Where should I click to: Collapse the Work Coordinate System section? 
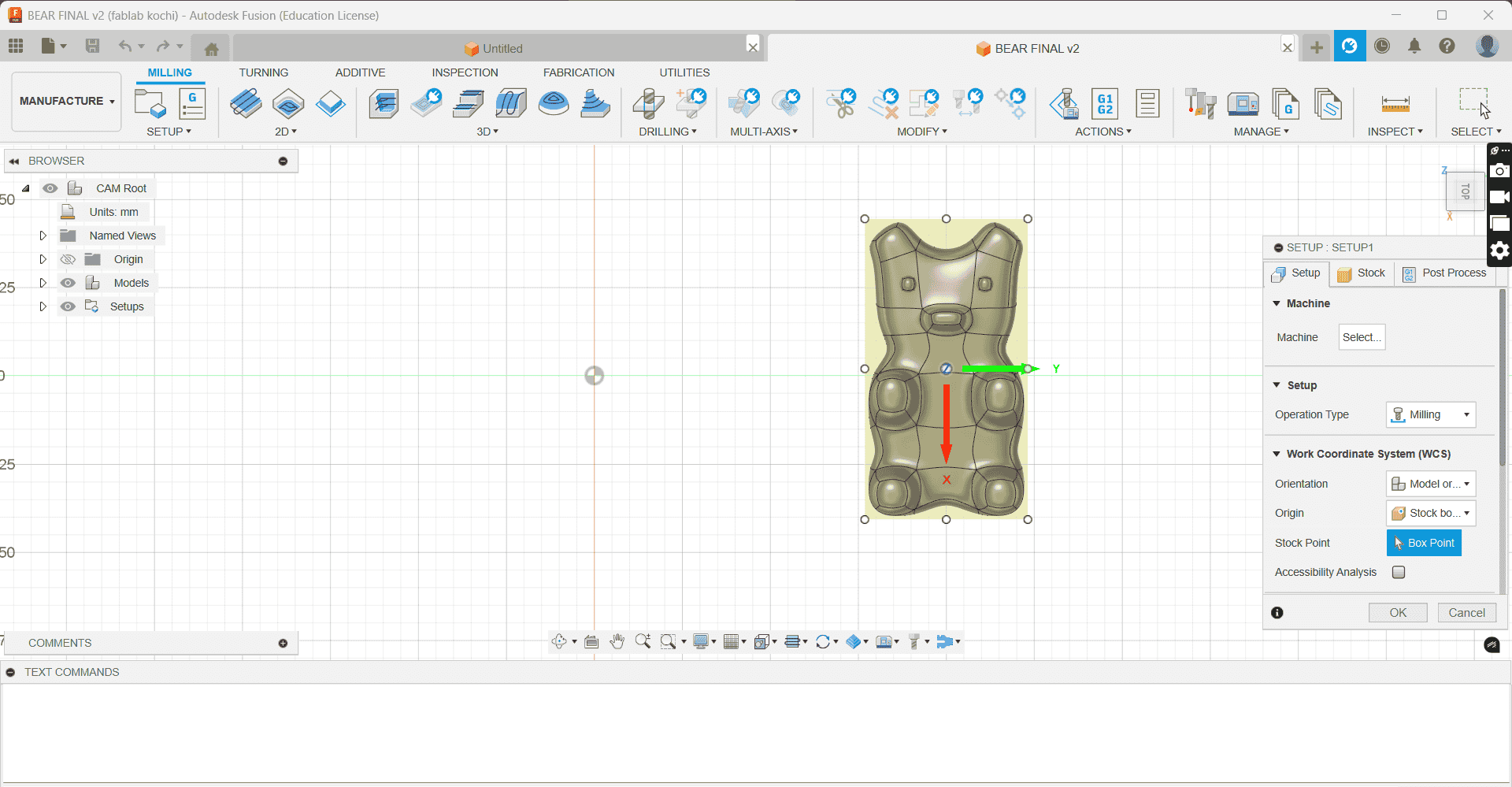(1277, 454)
